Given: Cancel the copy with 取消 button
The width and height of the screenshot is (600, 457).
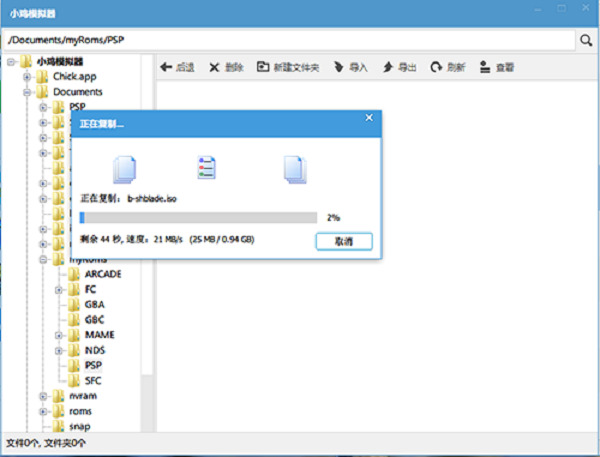Looking at the screenshot, I should (343, 241).
